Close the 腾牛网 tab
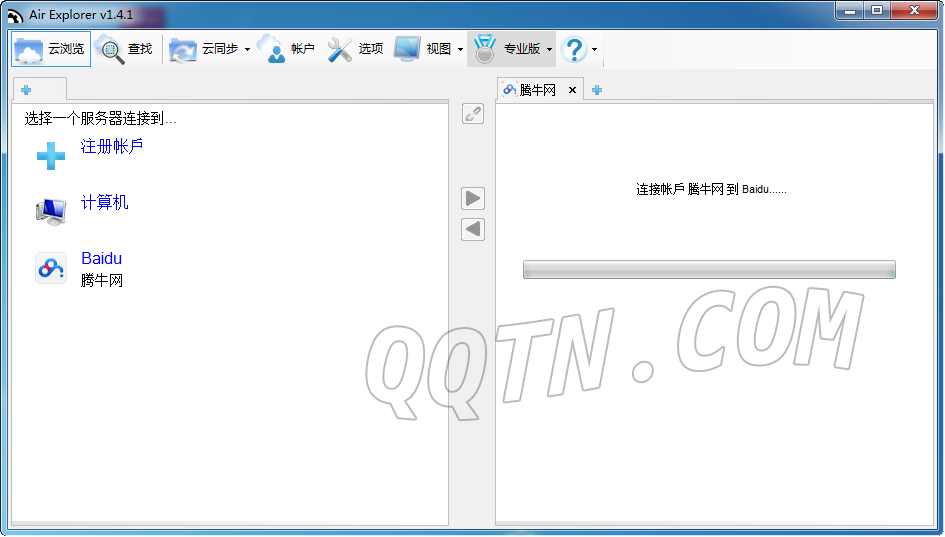Image resolution: width=945 pixels, height=537 pixels. (572, 90)
